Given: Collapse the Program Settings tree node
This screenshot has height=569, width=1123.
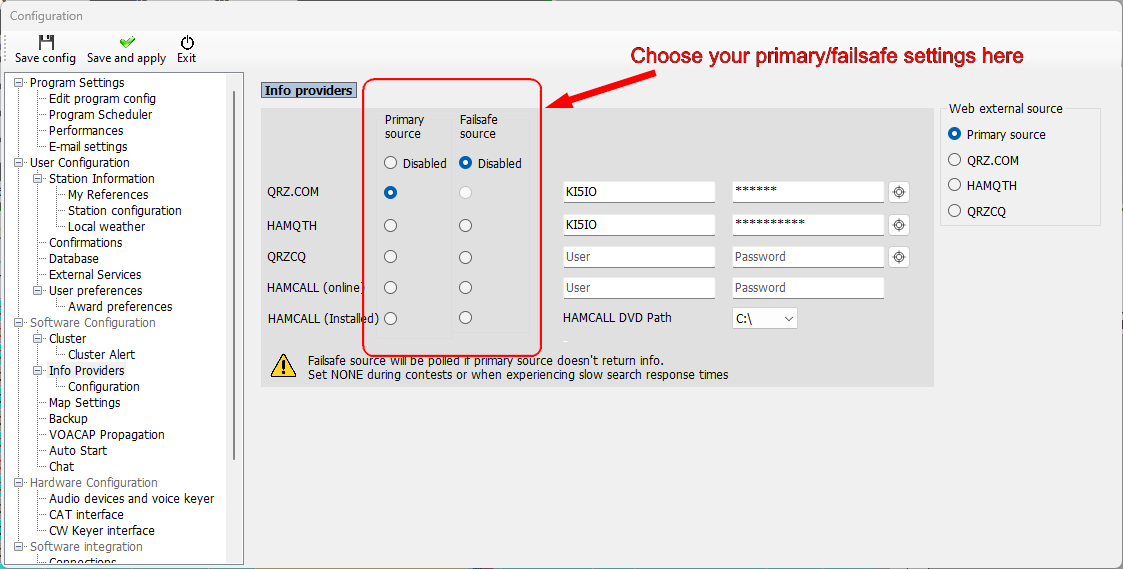Looking at the screenshot, I should click(19, 82).
